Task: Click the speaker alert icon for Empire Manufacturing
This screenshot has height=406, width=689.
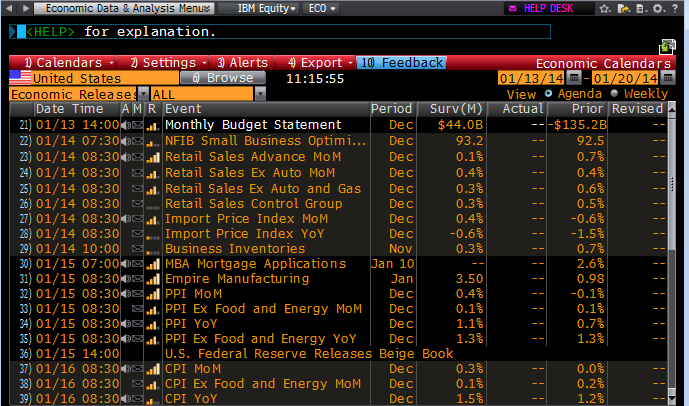Action: [126, 279]
